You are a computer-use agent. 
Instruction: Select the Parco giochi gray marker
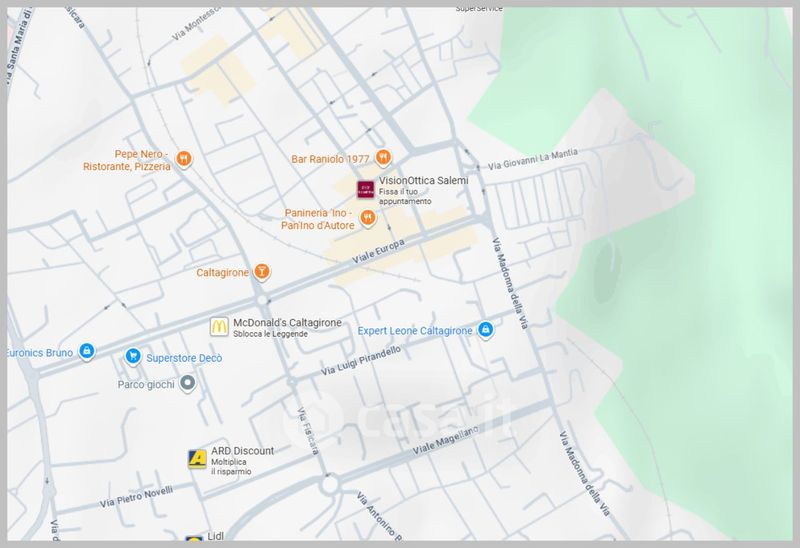[187, 383]
